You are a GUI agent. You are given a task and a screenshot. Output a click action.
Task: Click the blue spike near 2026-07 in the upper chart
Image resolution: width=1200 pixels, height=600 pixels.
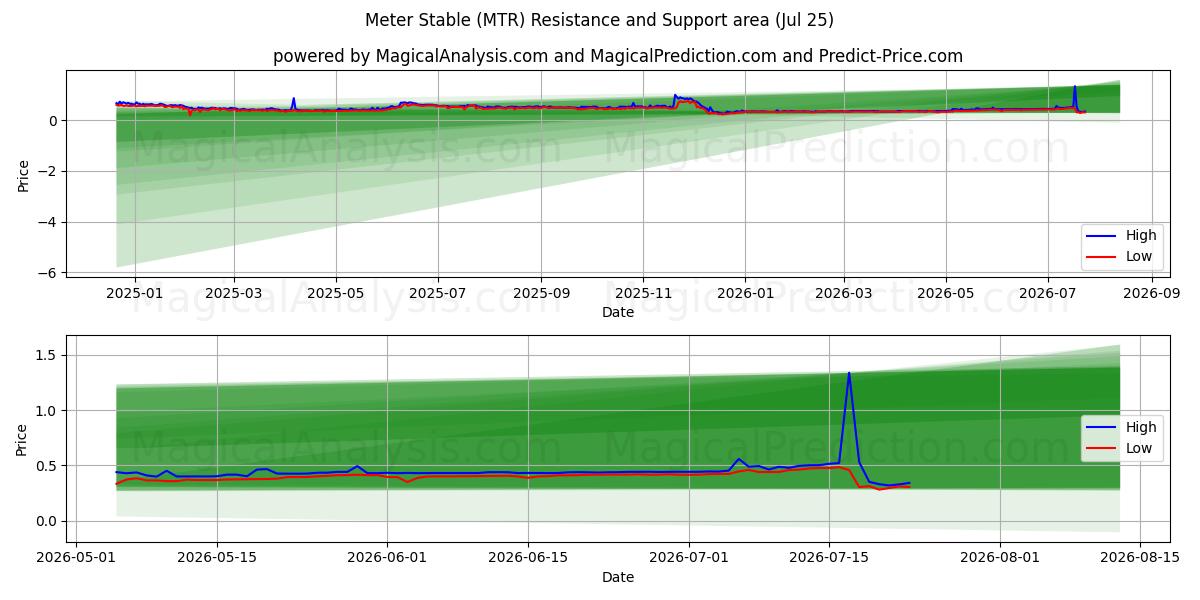(x=1075, y=87)
